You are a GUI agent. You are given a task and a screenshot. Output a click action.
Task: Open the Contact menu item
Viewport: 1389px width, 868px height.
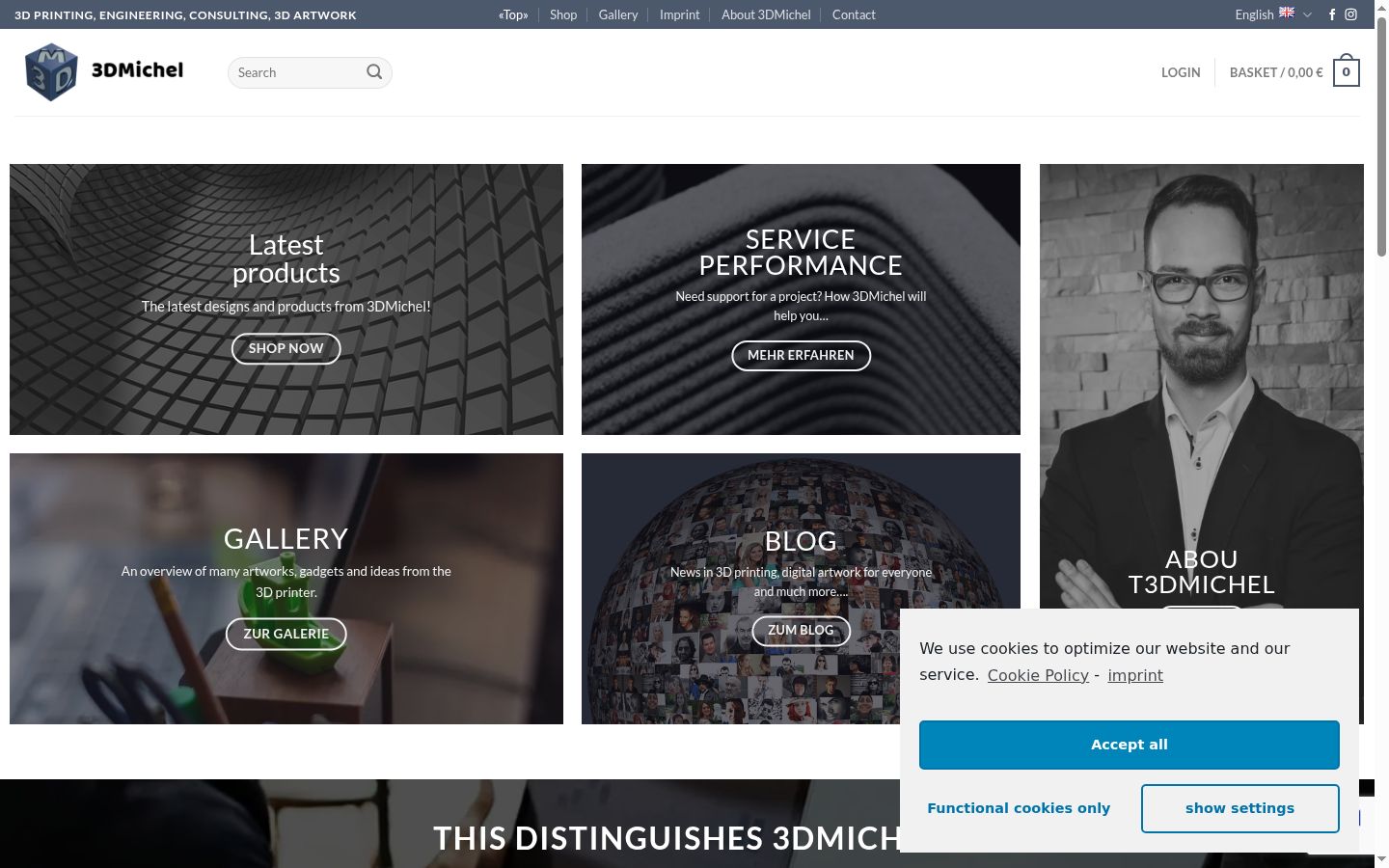pos(854,14)
